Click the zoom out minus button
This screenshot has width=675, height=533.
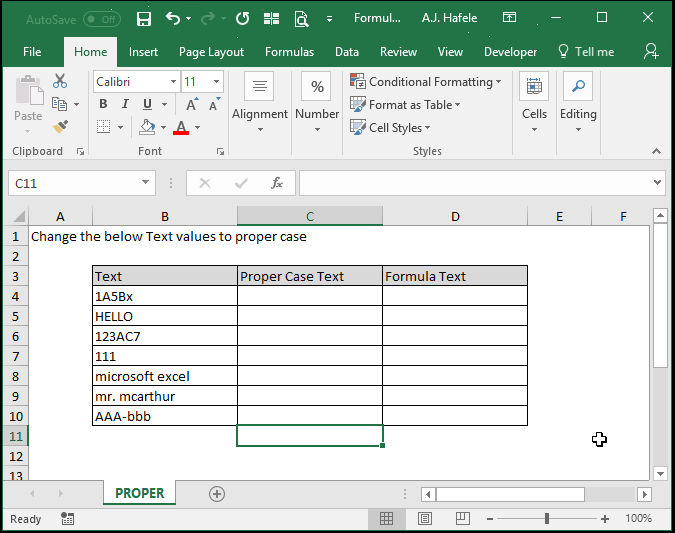489,519
